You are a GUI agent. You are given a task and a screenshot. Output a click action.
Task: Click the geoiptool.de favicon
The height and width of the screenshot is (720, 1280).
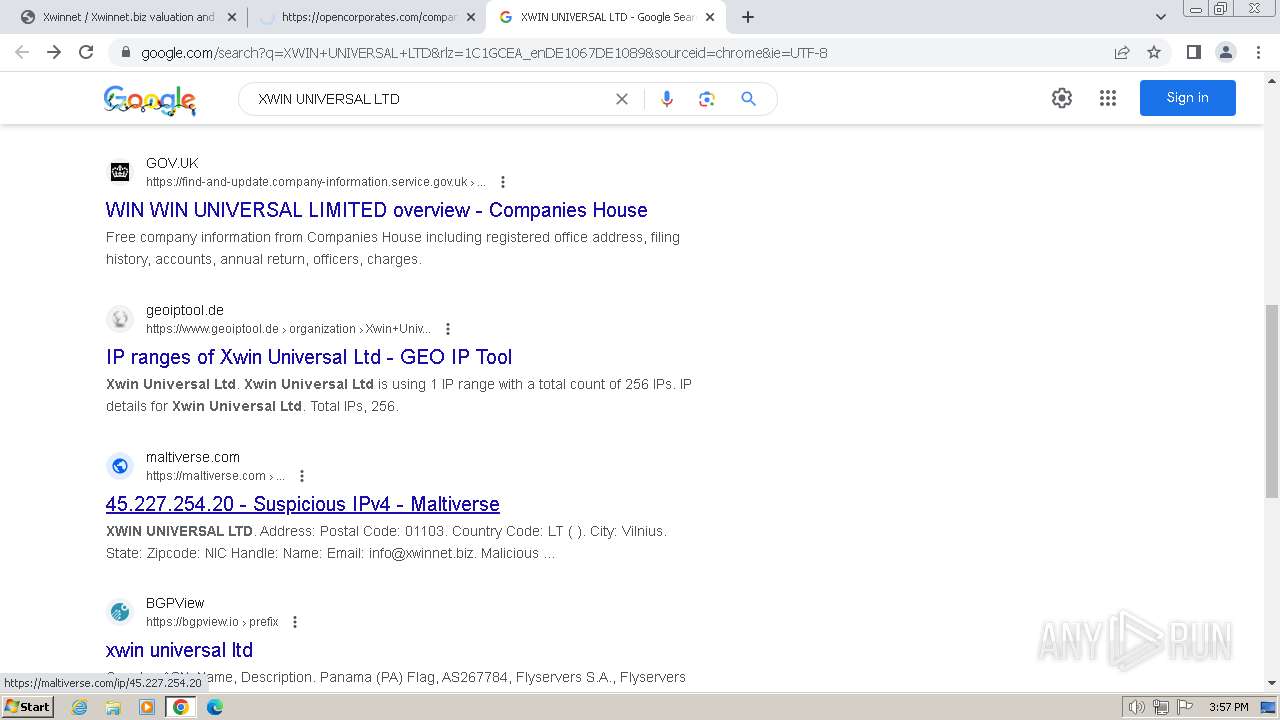pos(120,319)
